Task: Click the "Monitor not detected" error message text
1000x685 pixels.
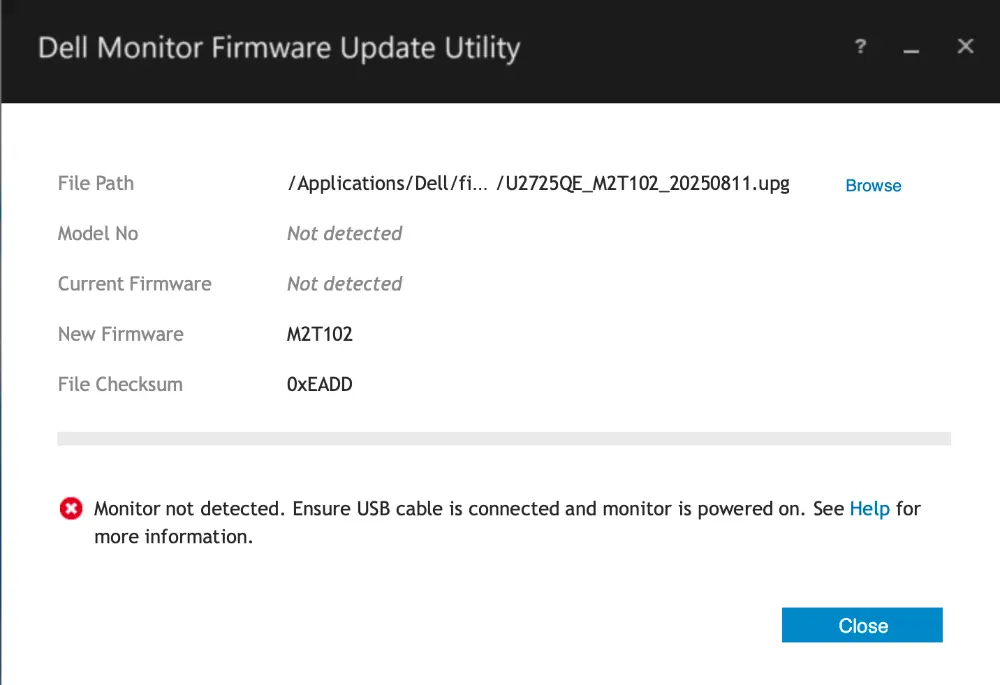Action: tap(450, 509)
